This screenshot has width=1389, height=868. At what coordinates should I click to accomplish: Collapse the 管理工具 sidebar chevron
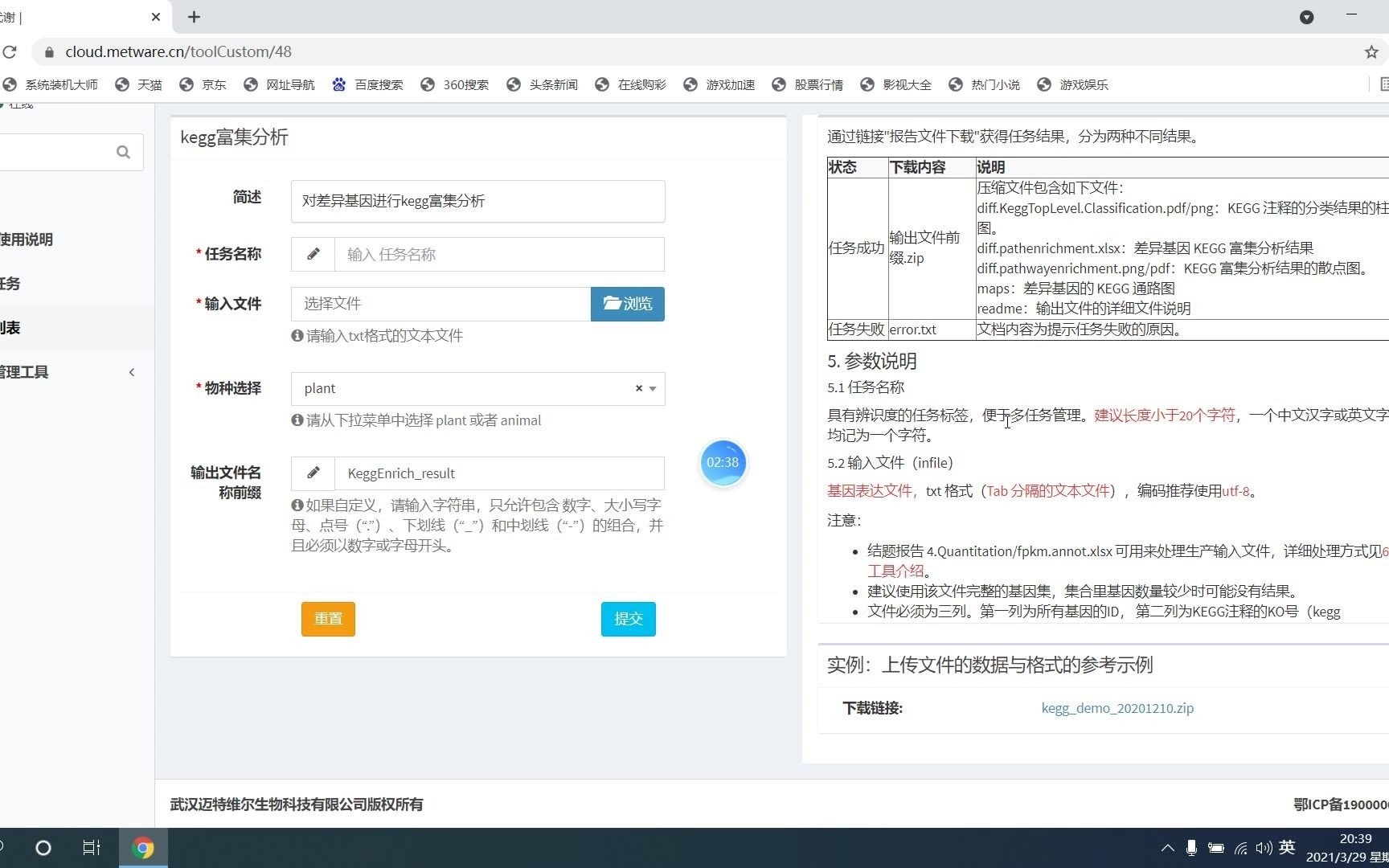coord(132,372)
